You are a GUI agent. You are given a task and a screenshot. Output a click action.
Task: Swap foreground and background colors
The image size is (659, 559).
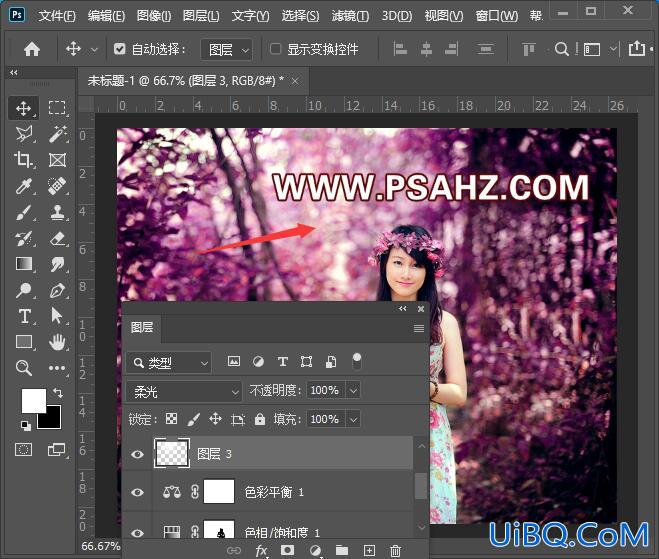click(x=58, y=393)
